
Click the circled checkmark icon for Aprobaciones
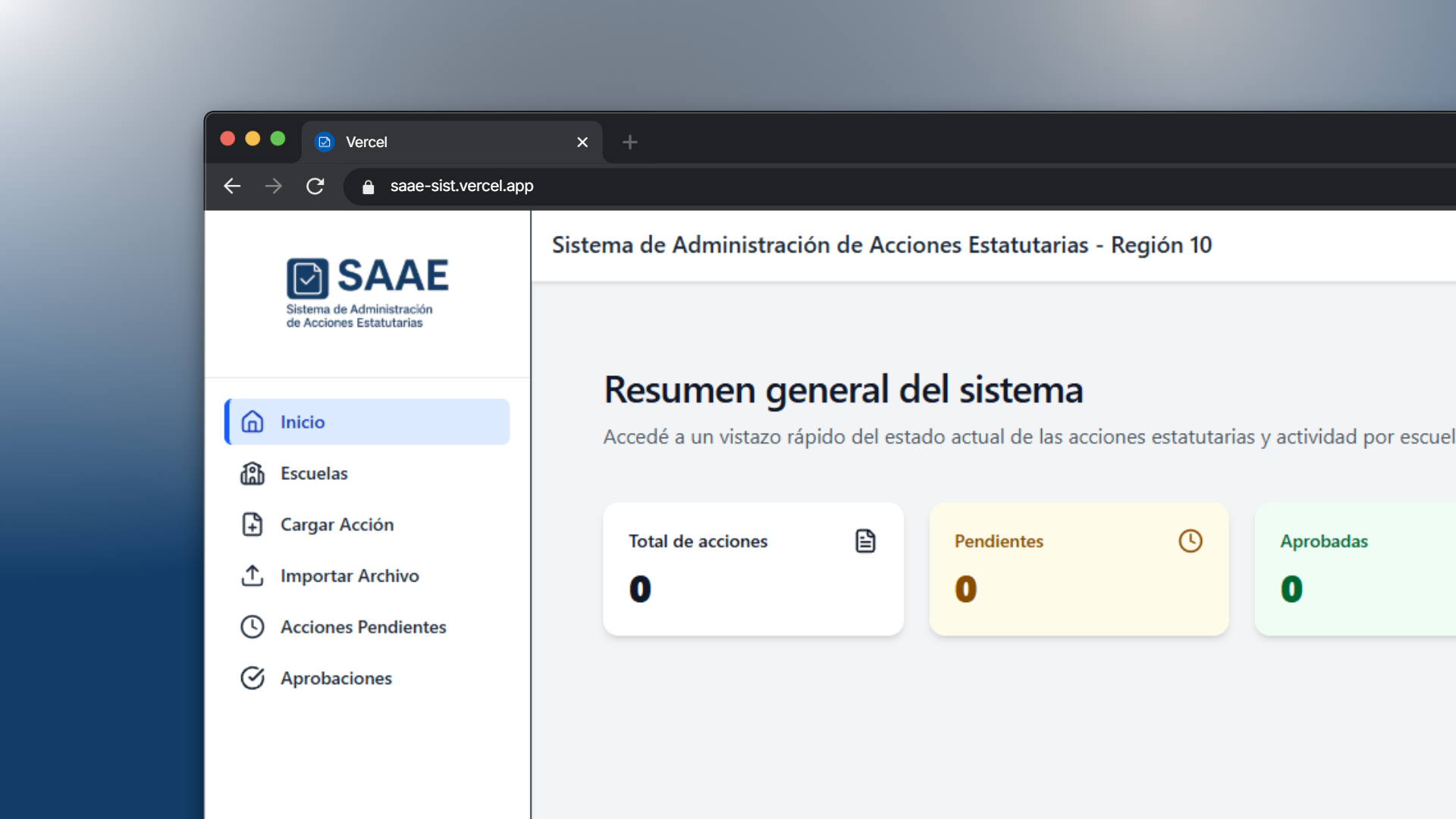[253, 678]
